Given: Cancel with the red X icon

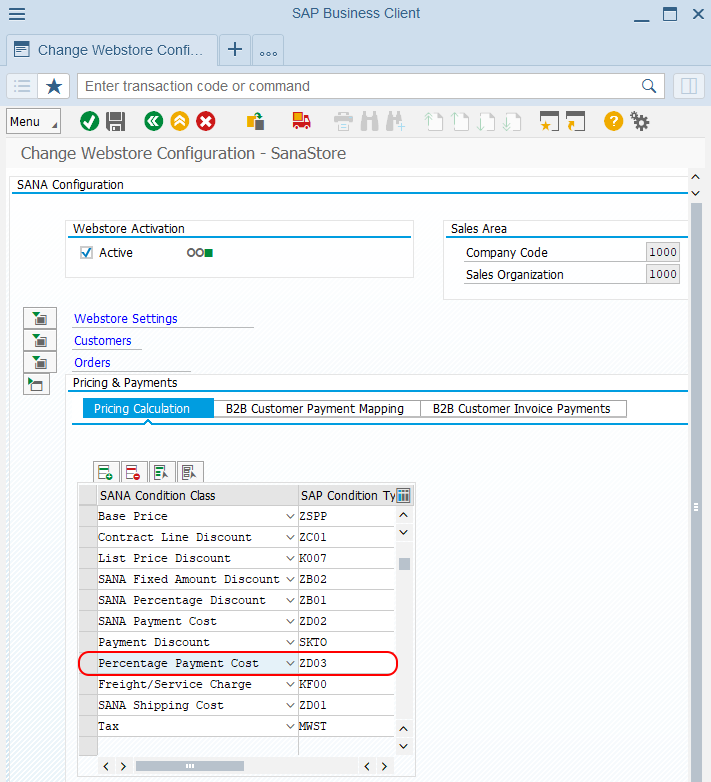Looking at the screenshot, I should [205, 121].
